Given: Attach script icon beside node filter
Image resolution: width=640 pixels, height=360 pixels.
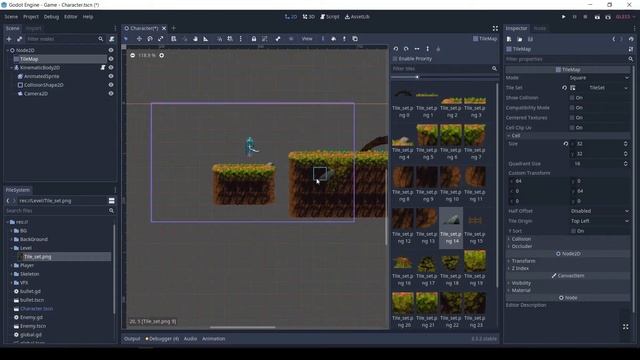Looking at the screenshot, I should (111, 39).
